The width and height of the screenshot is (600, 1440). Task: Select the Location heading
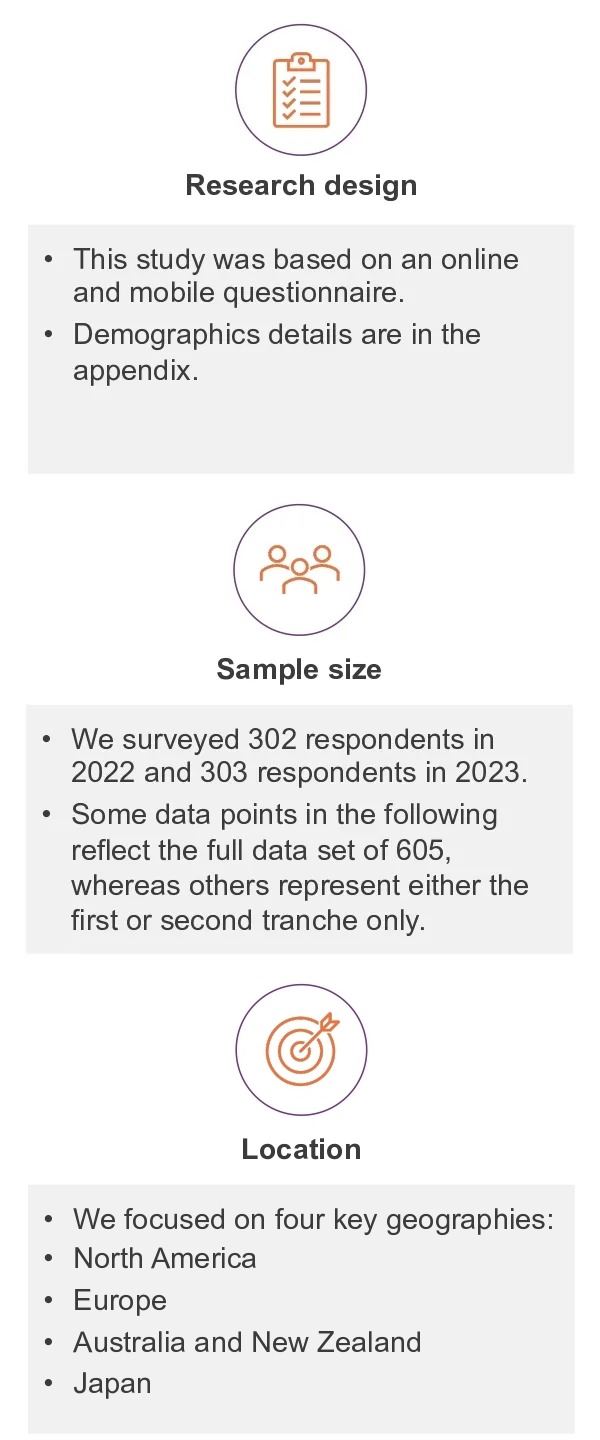click(301, 1149)
